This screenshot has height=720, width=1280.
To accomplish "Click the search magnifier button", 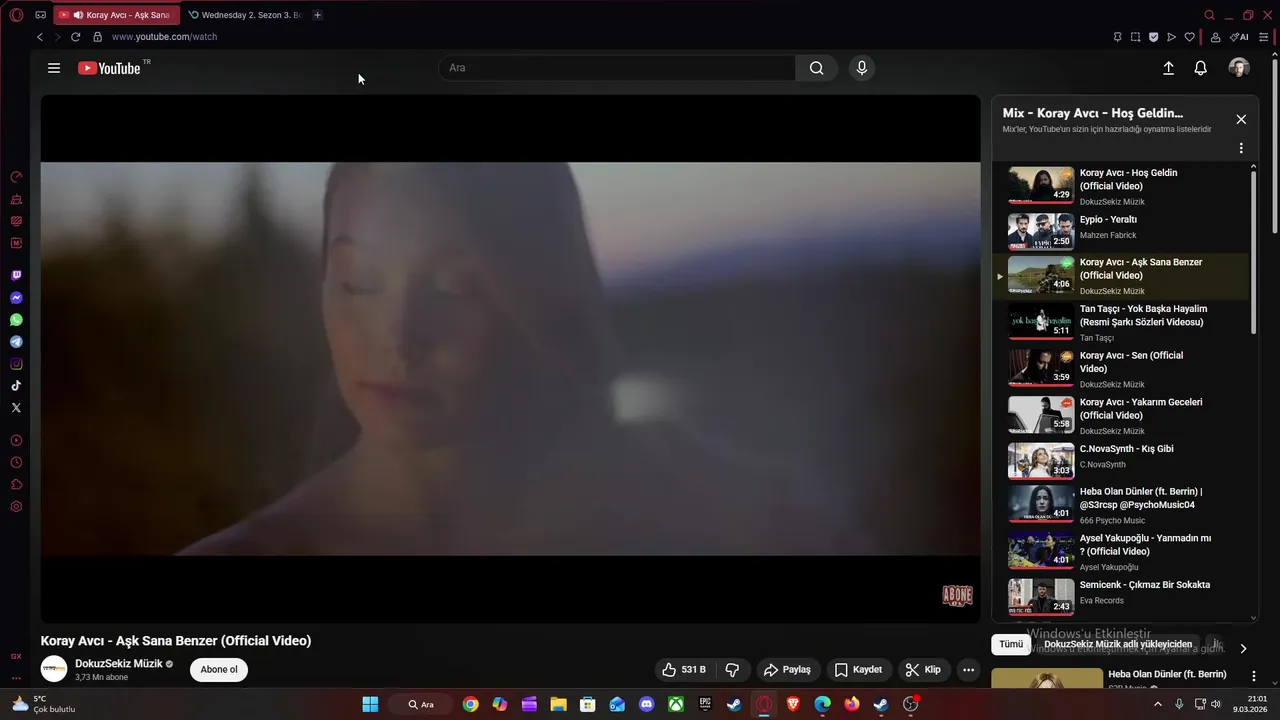I will pos(817,68).
